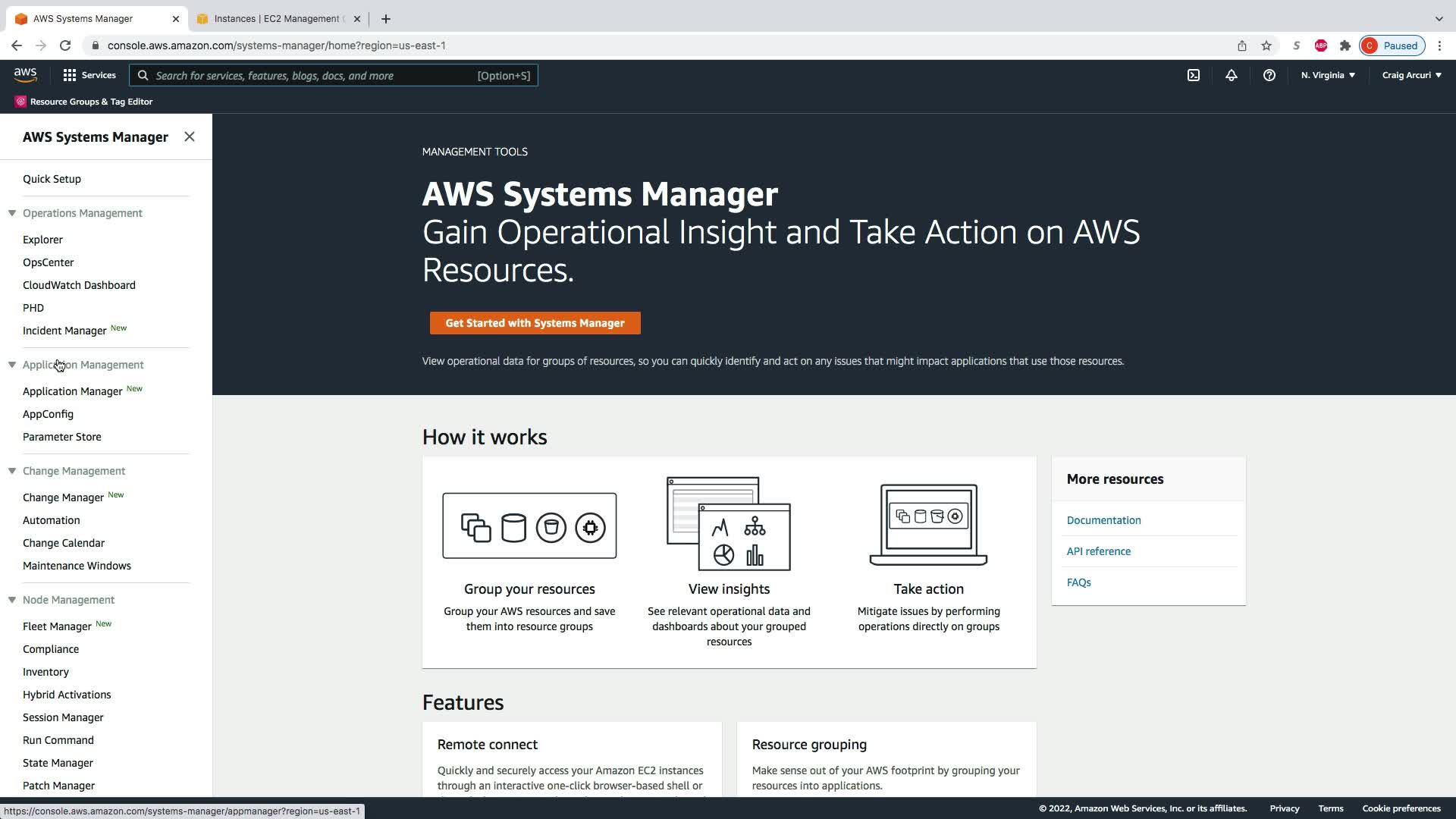This screenshot has height=819, width=1456.
Task: Click the notifications bell icon
Action: (1232, 75)
